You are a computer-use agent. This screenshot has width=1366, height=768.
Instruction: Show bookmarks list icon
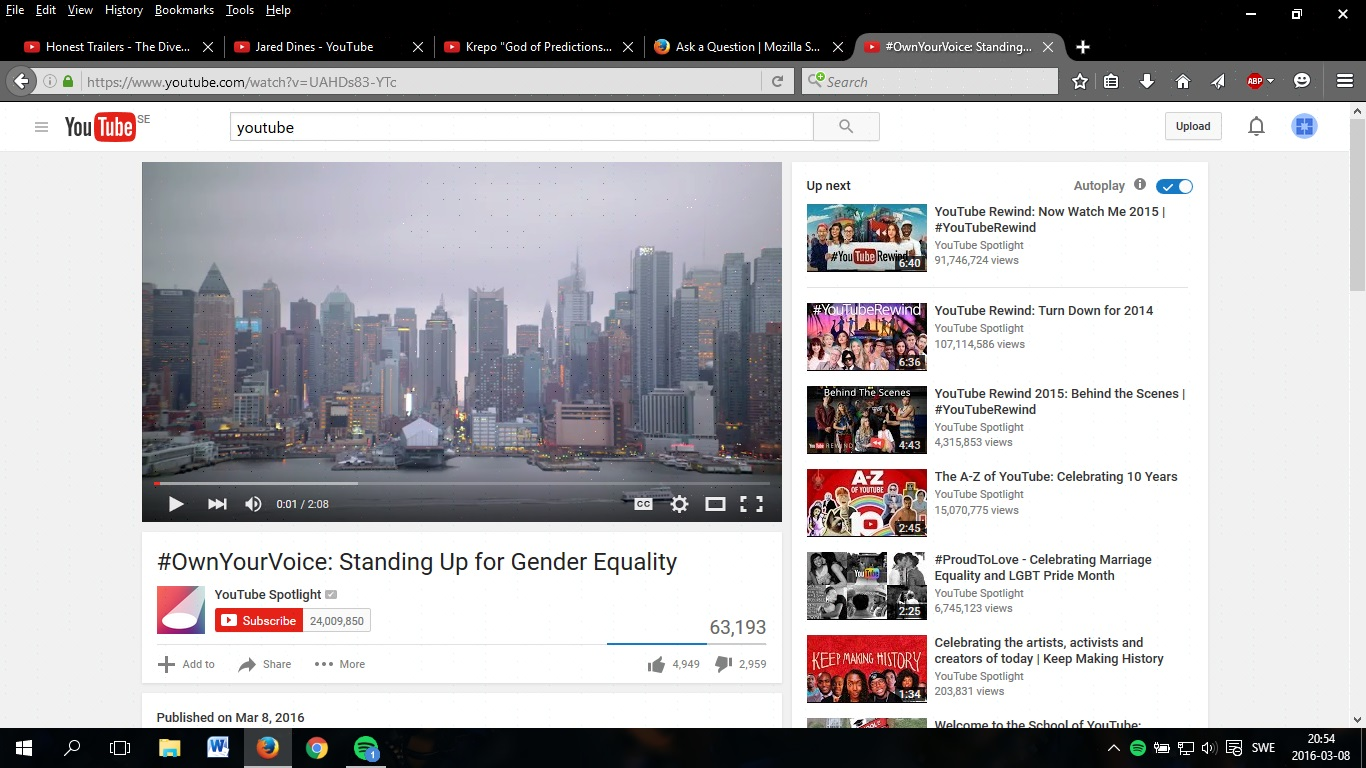point(1111,82)
